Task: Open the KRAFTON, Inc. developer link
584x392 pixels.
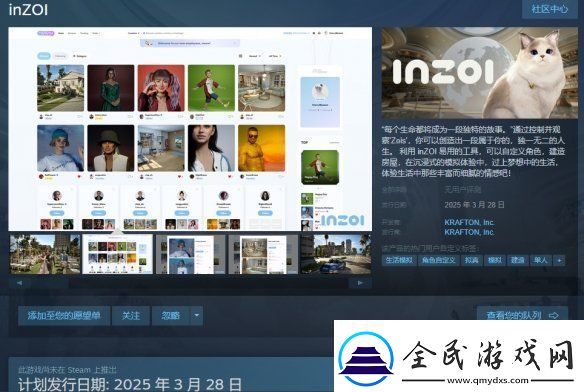Action: (x=469, y=222)
